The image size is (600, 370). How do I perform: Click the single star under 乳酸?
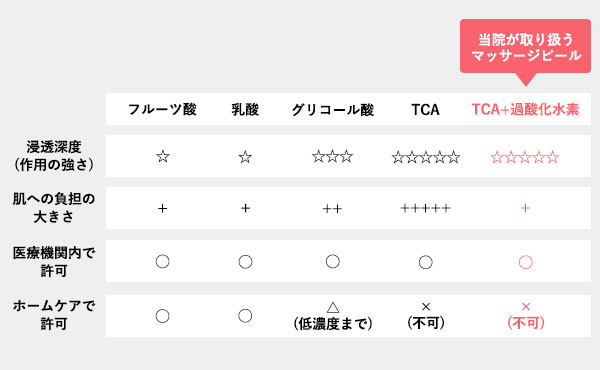coord(245,156)
